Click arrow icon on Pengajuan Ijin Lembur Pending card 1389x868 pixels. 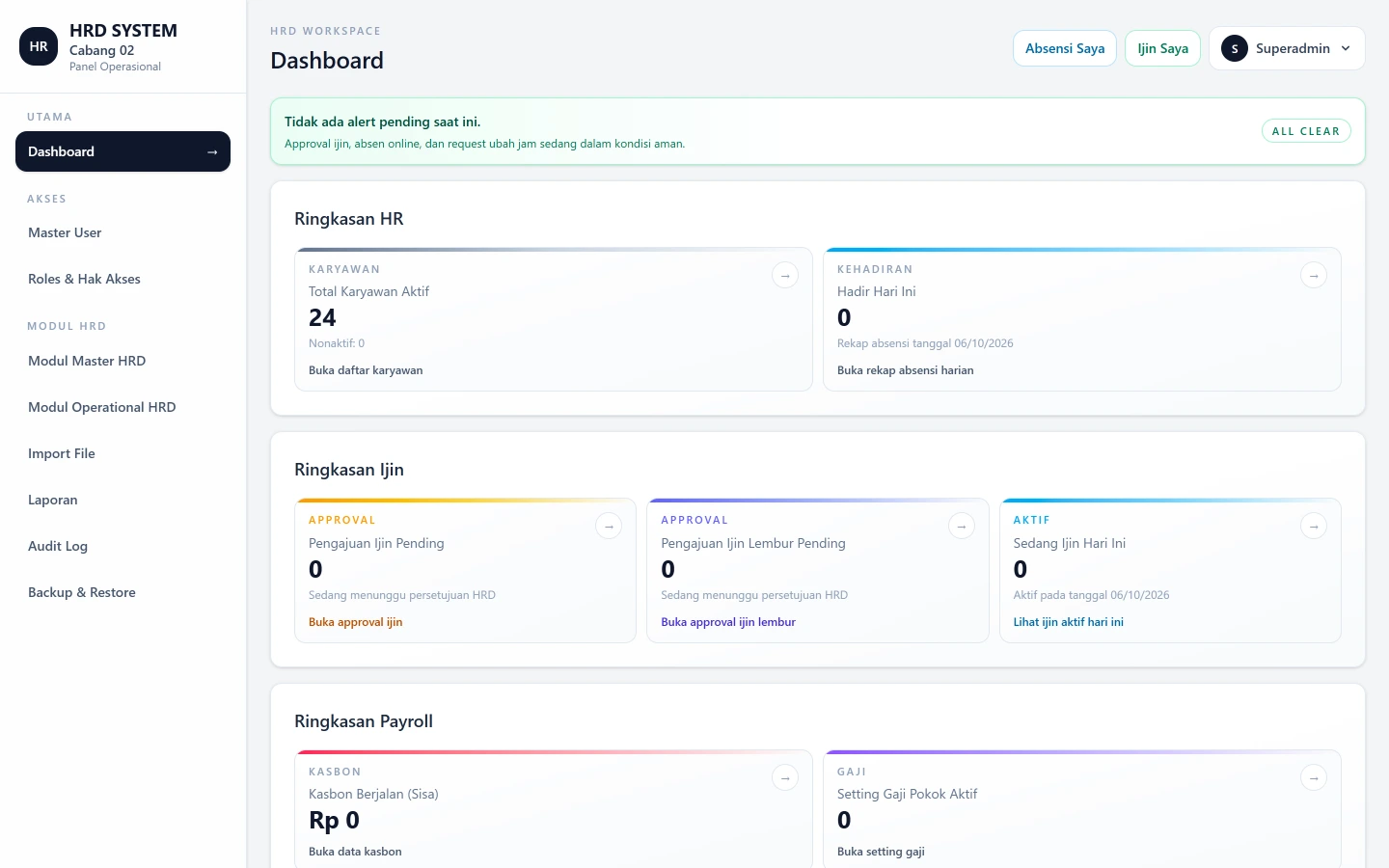tap(962, 526)
